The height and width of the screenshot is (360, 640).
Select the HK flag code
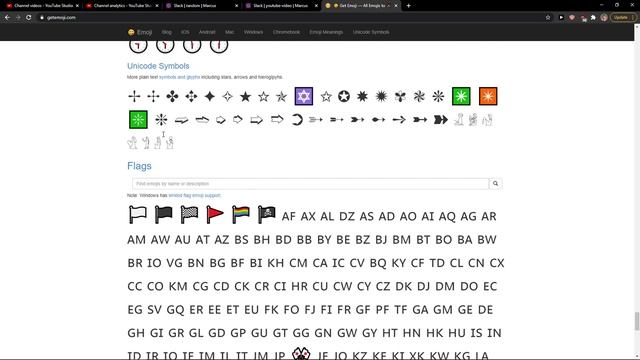click(434, 333)
